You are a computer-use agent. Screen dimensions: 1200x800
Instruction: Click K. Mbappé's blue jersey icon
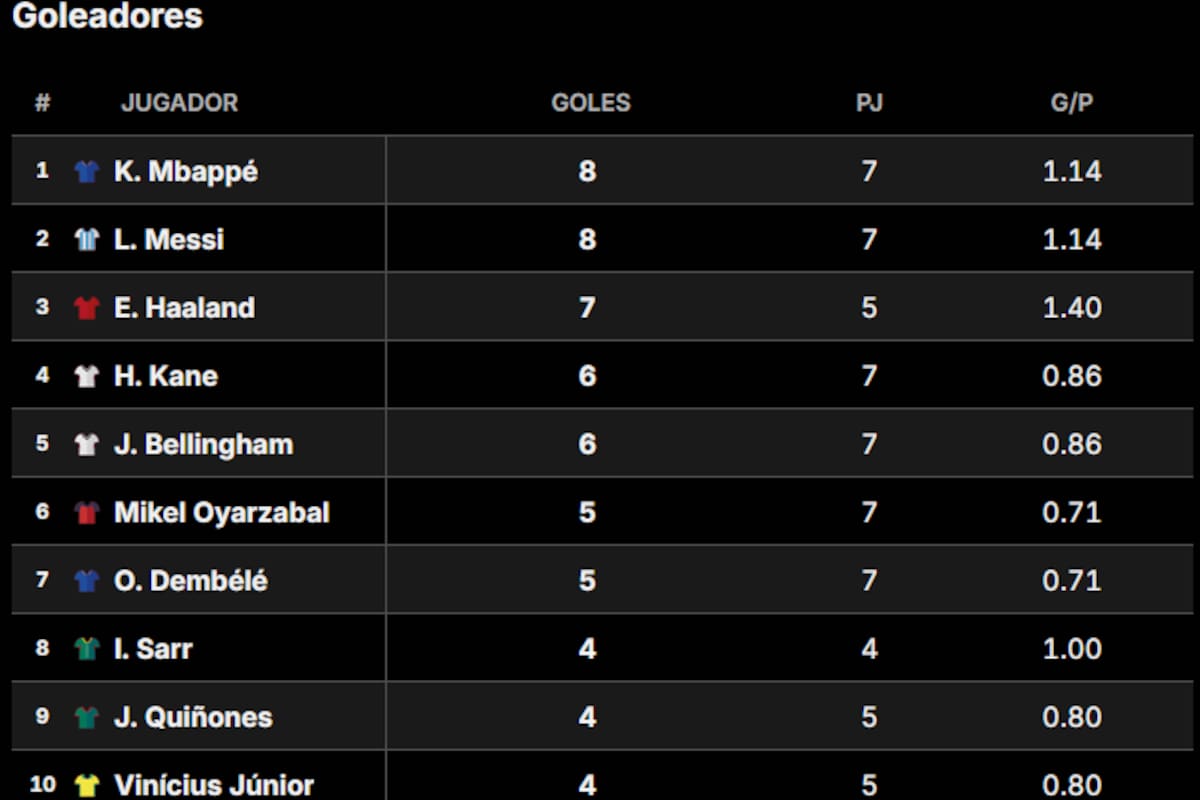[x=87, y=172]
